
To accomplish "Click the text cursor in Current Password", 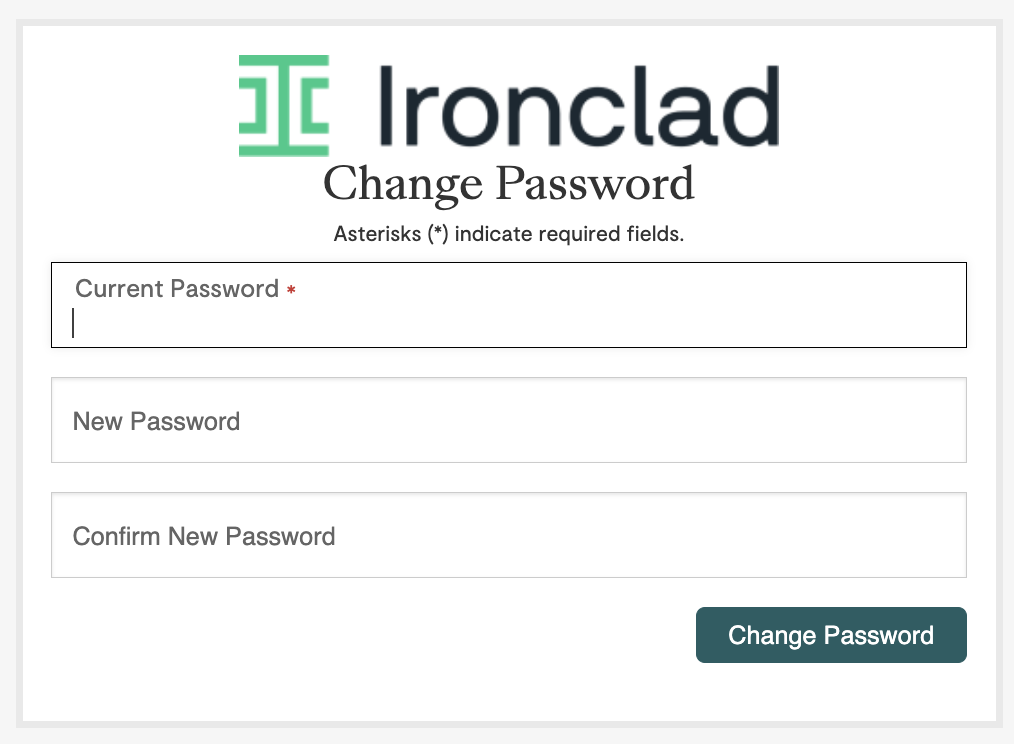I will pos(74,322).
